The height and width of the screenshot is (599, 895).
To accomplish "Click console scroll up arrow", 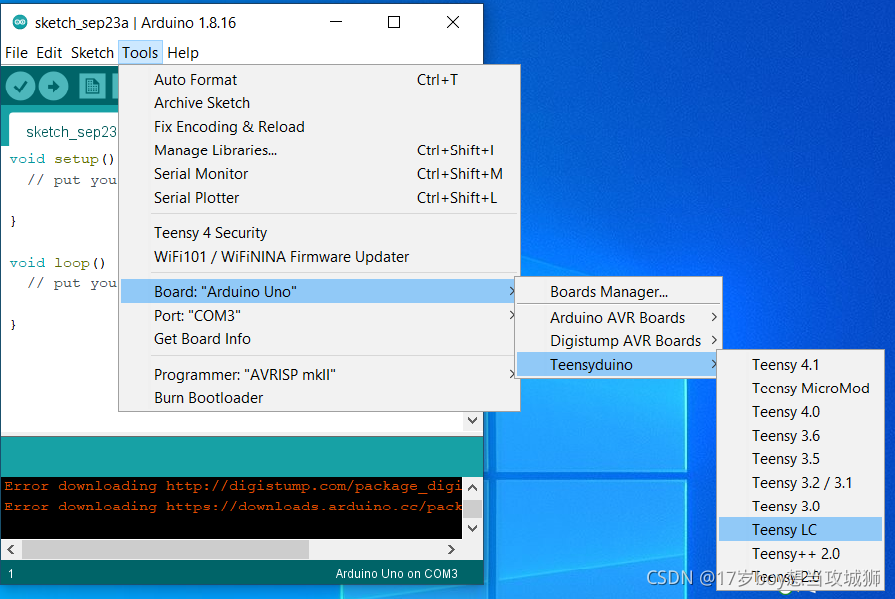I will click(473, 488).
